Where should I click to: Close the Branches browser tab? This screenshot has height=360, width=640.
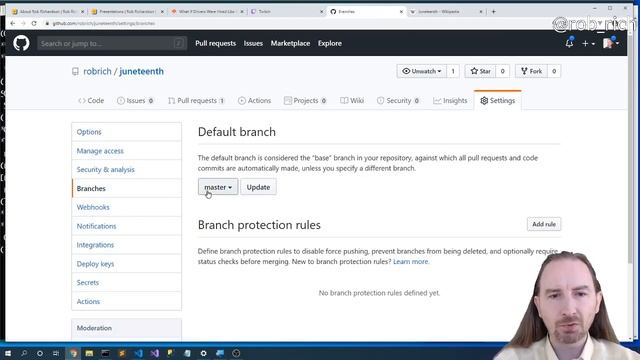[401, 11]
